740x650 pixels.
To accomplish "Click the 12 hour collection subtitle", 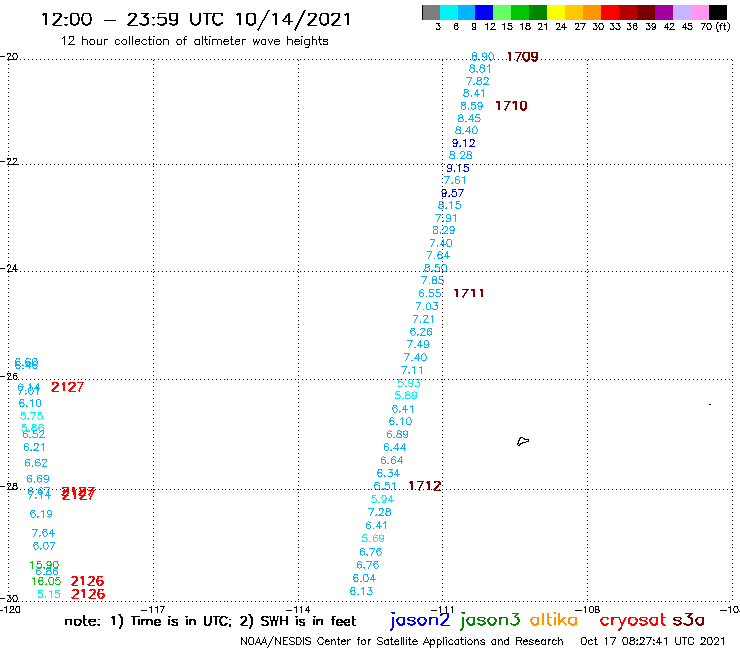I will click(194, 41).
